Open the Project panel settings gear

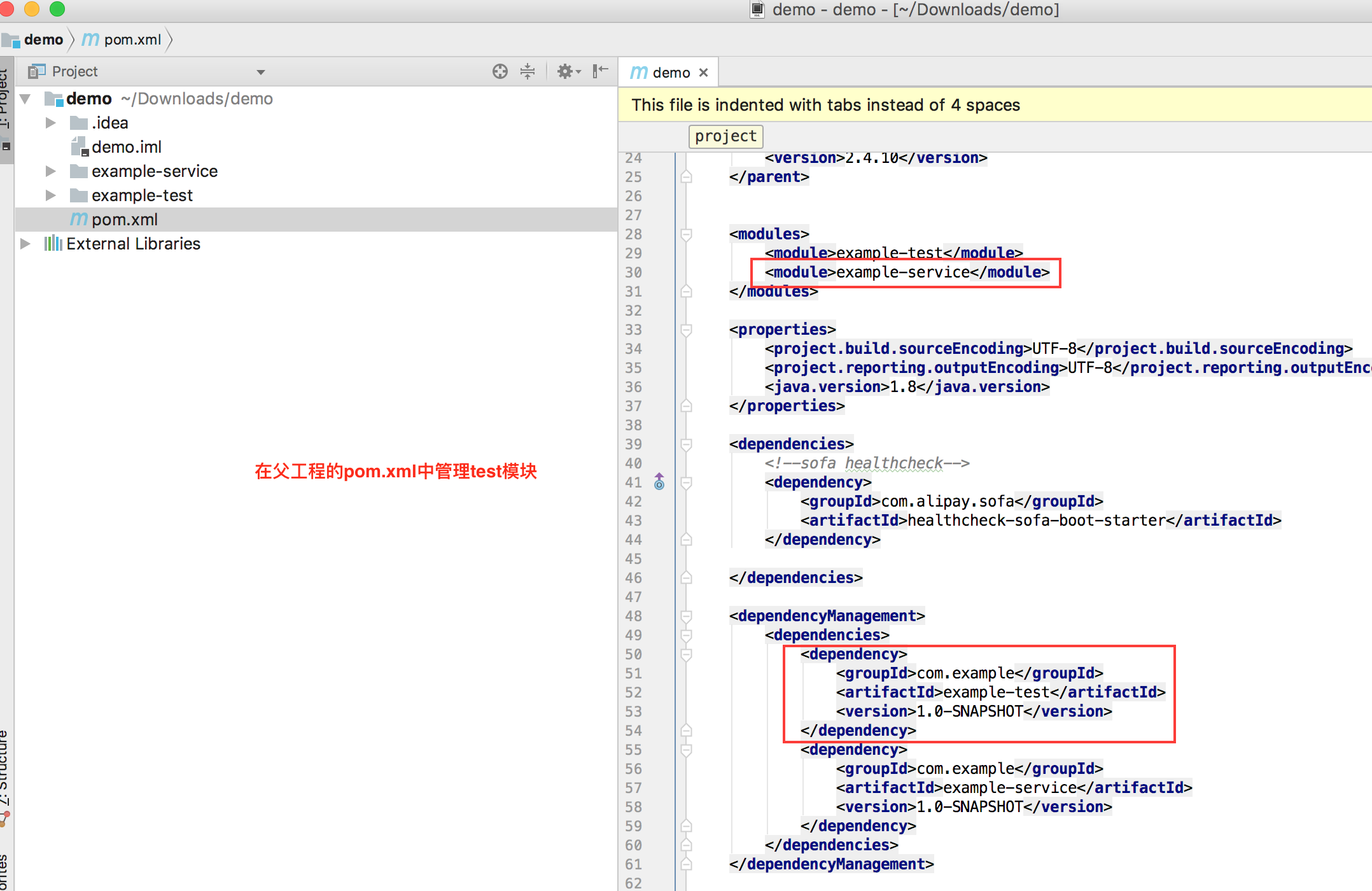coord(566,71)
